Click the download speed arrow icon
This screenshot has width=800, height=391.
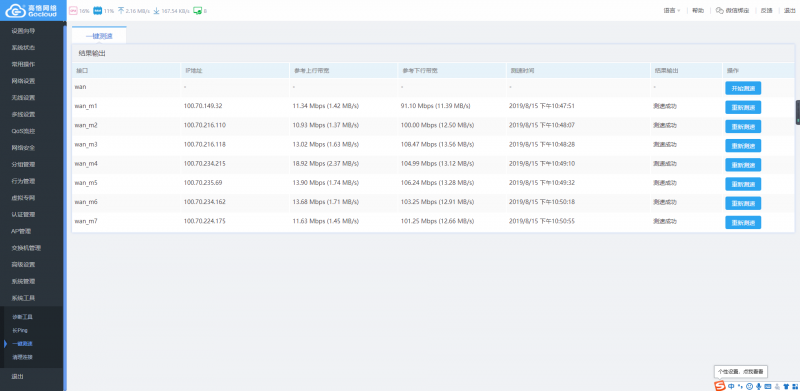[157, 11]
